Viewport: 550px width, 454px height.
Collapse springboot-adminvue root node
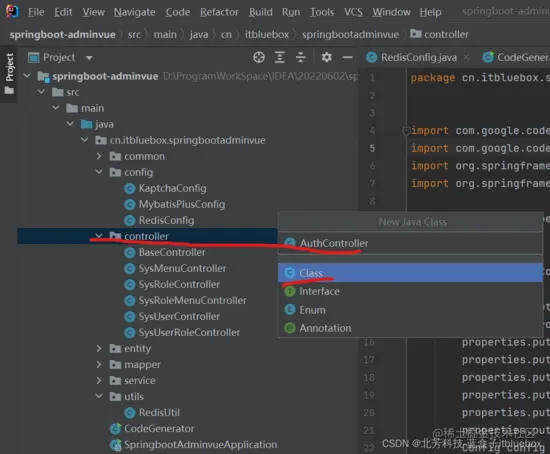pos(27,76)
